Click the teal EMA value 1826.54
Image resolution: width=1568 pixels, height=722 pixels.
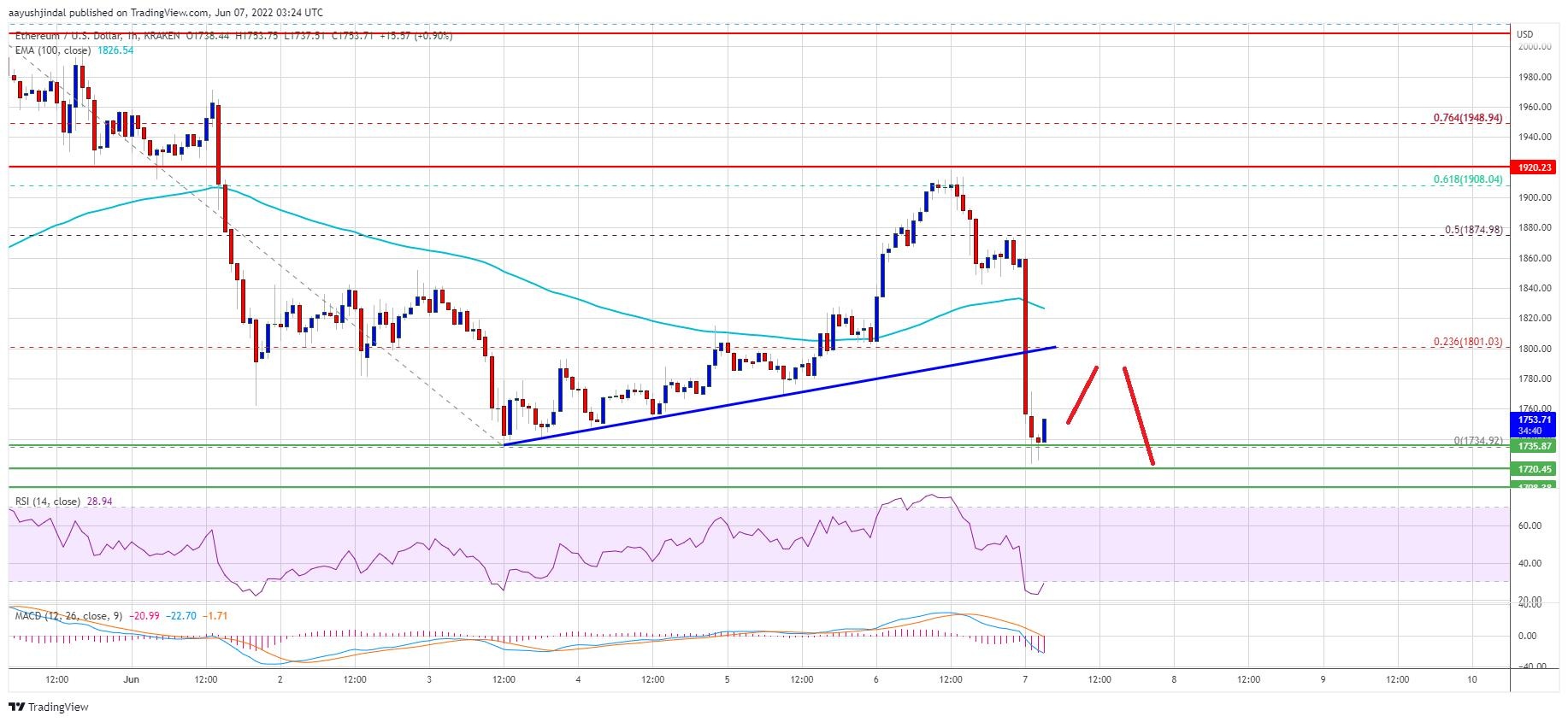pos(113,50)
